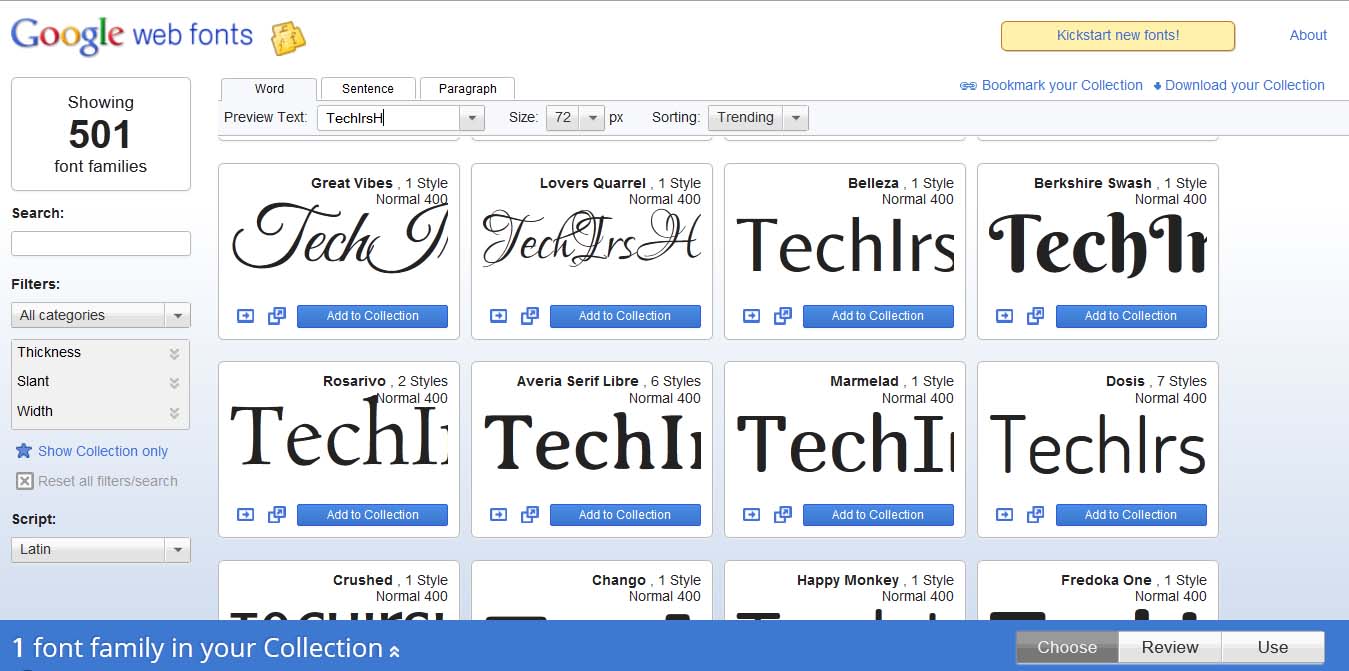Click the quick-use arrow icon for Lovers Quarrel
Screen dimensions: 1349x671
[x=498, y=316]
